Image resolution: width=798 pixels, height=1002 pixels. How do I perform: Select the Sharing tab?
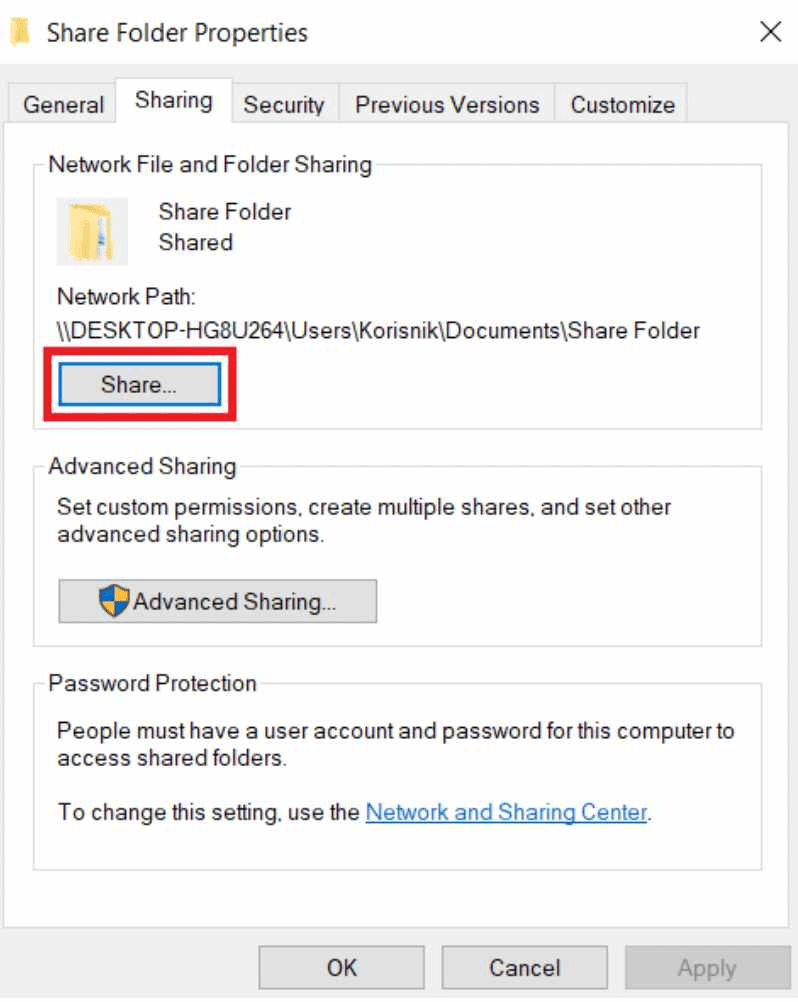(x=174, y=101)
